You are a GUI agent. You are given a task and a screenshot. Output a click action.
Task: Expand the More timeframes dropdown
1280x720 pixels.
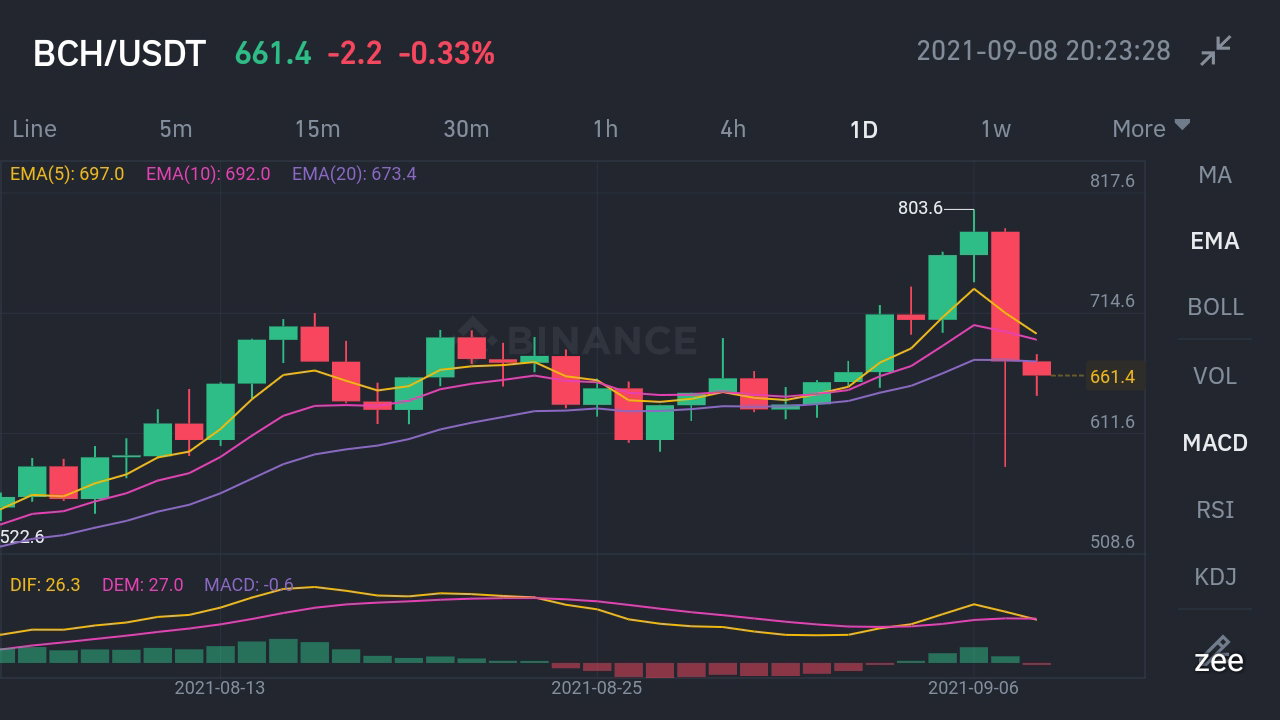[x=1151, y=128]
